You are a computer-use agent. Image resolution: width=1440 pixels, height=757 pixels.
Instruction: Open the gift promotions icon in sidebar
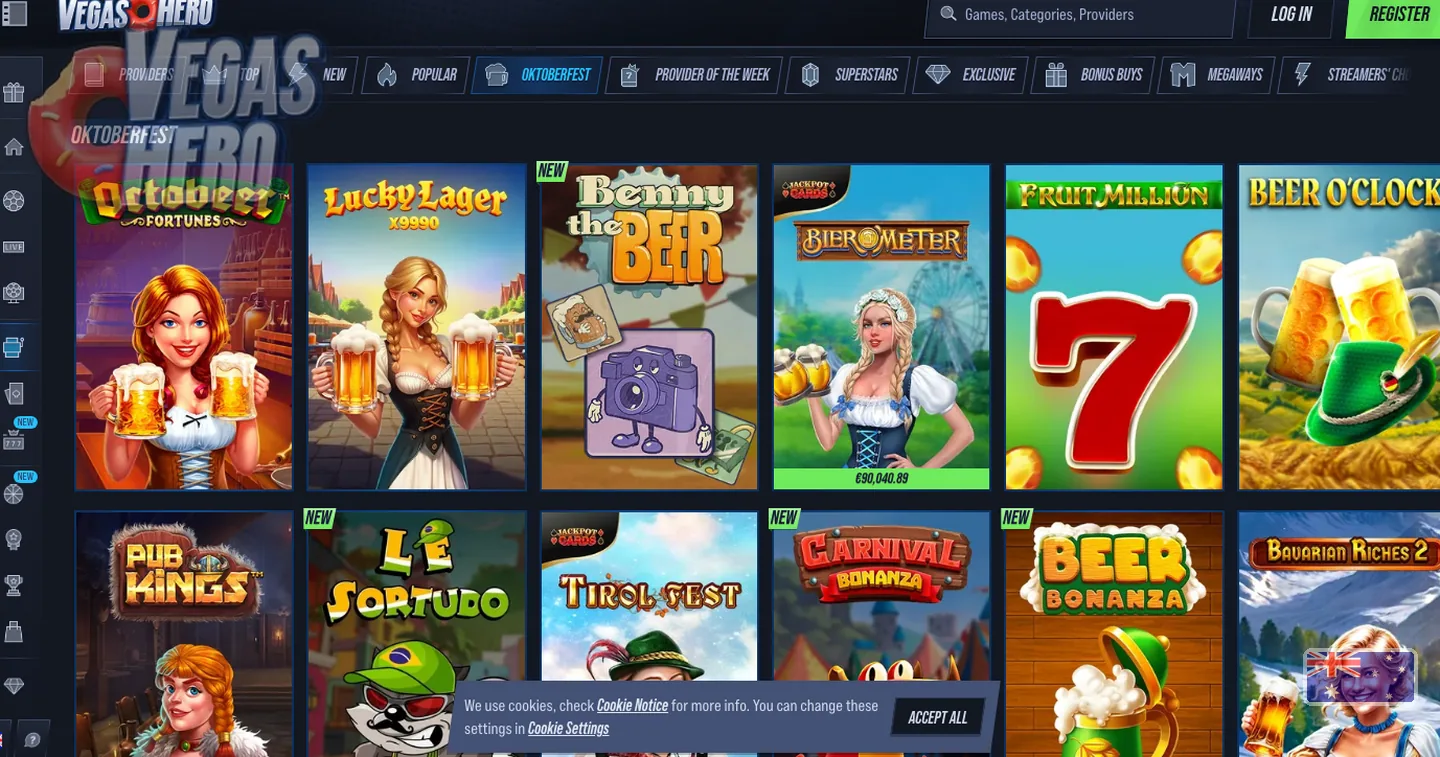[x=14, y=93]
